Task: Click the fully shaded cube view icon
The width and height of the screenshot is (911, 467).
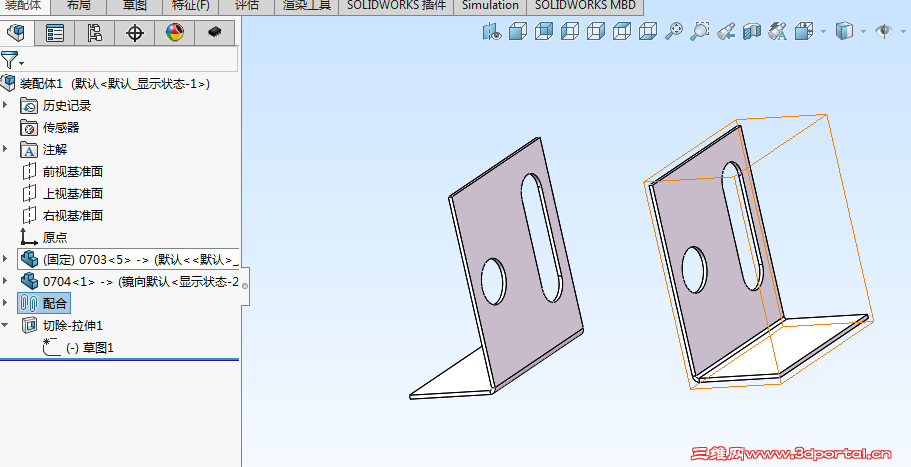Action: pos(518,31)
